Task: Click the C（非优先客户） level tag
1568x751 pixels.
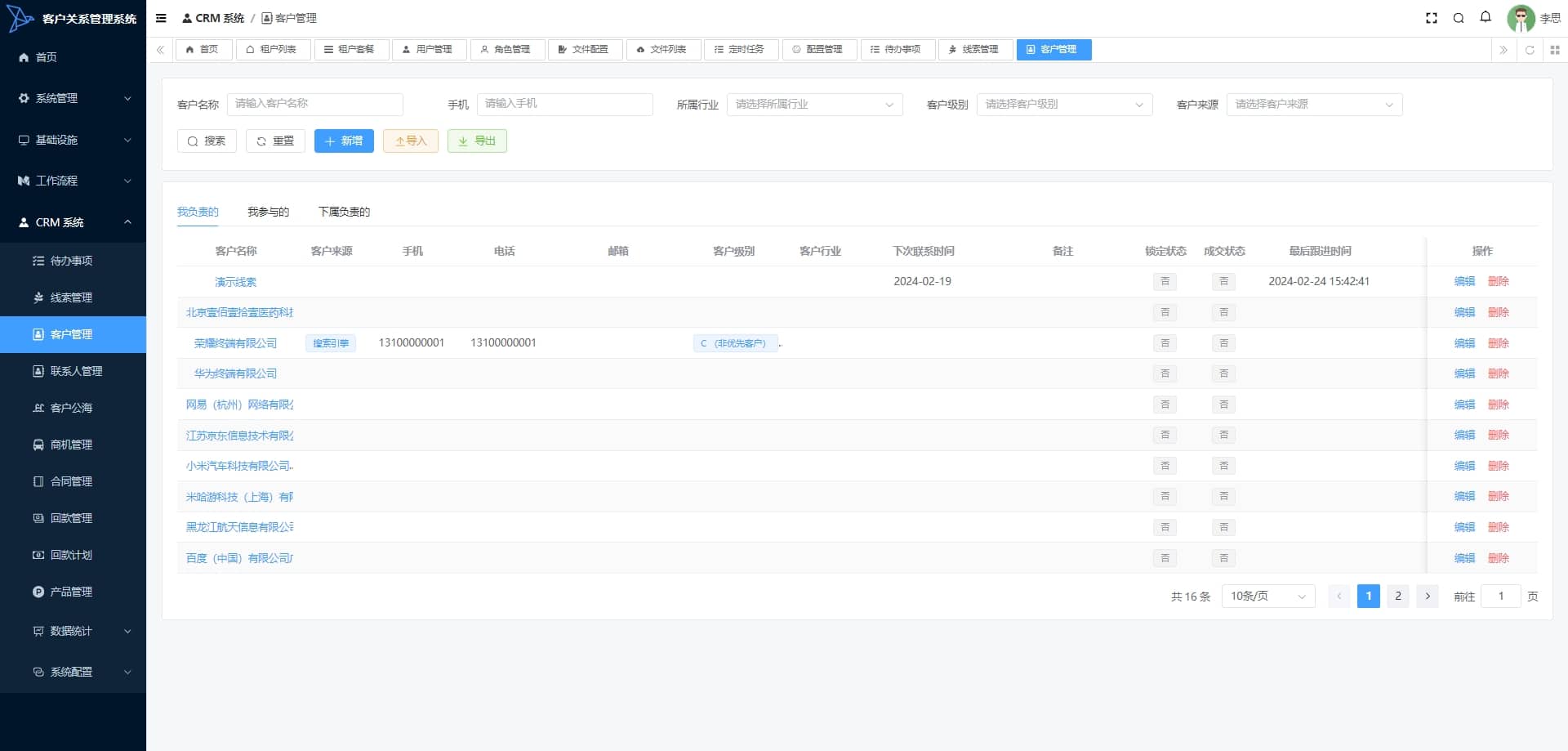Action: point(735,343)
